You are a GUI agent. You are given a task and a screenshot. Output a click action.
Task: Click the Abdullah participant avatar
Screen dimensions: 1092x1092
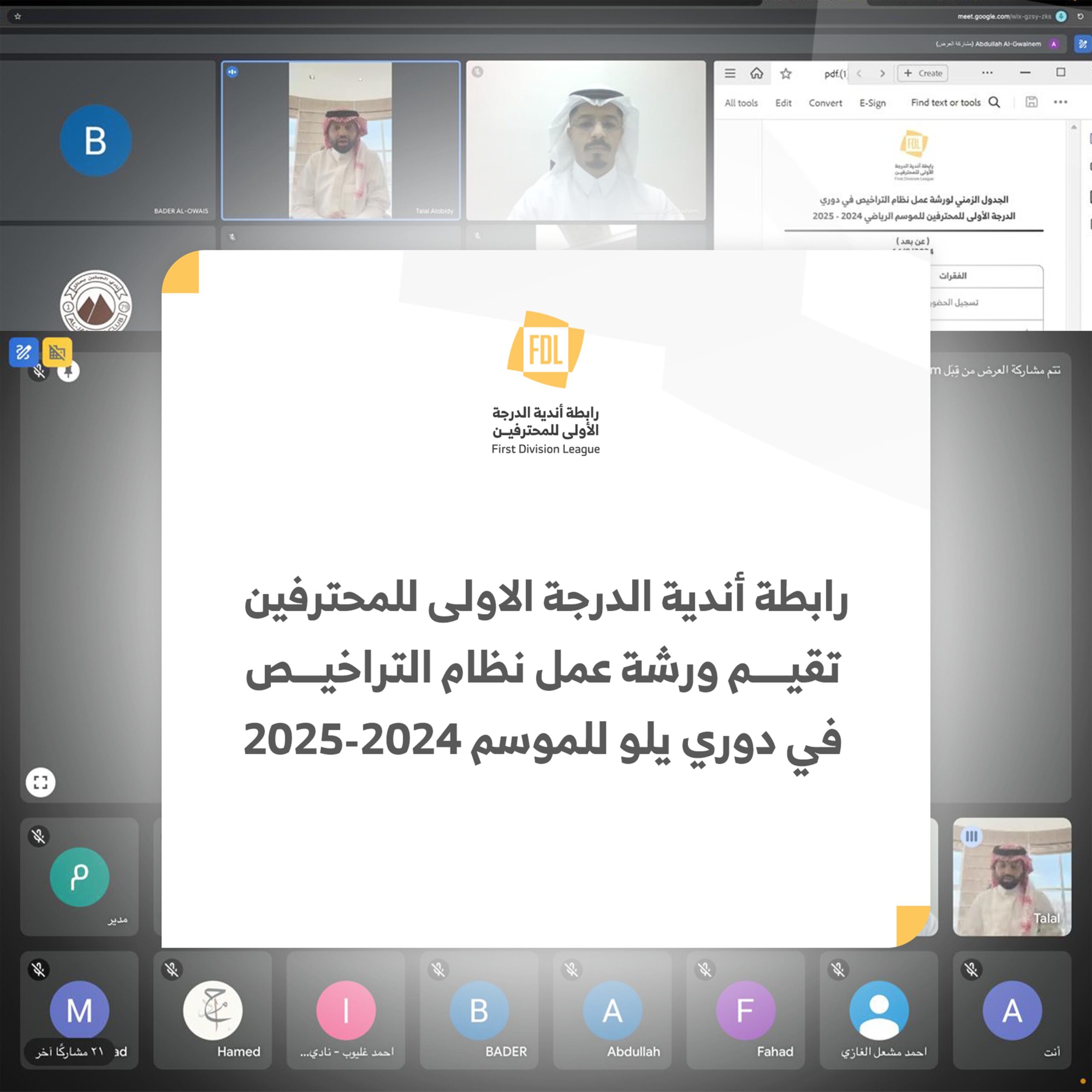613,1011
